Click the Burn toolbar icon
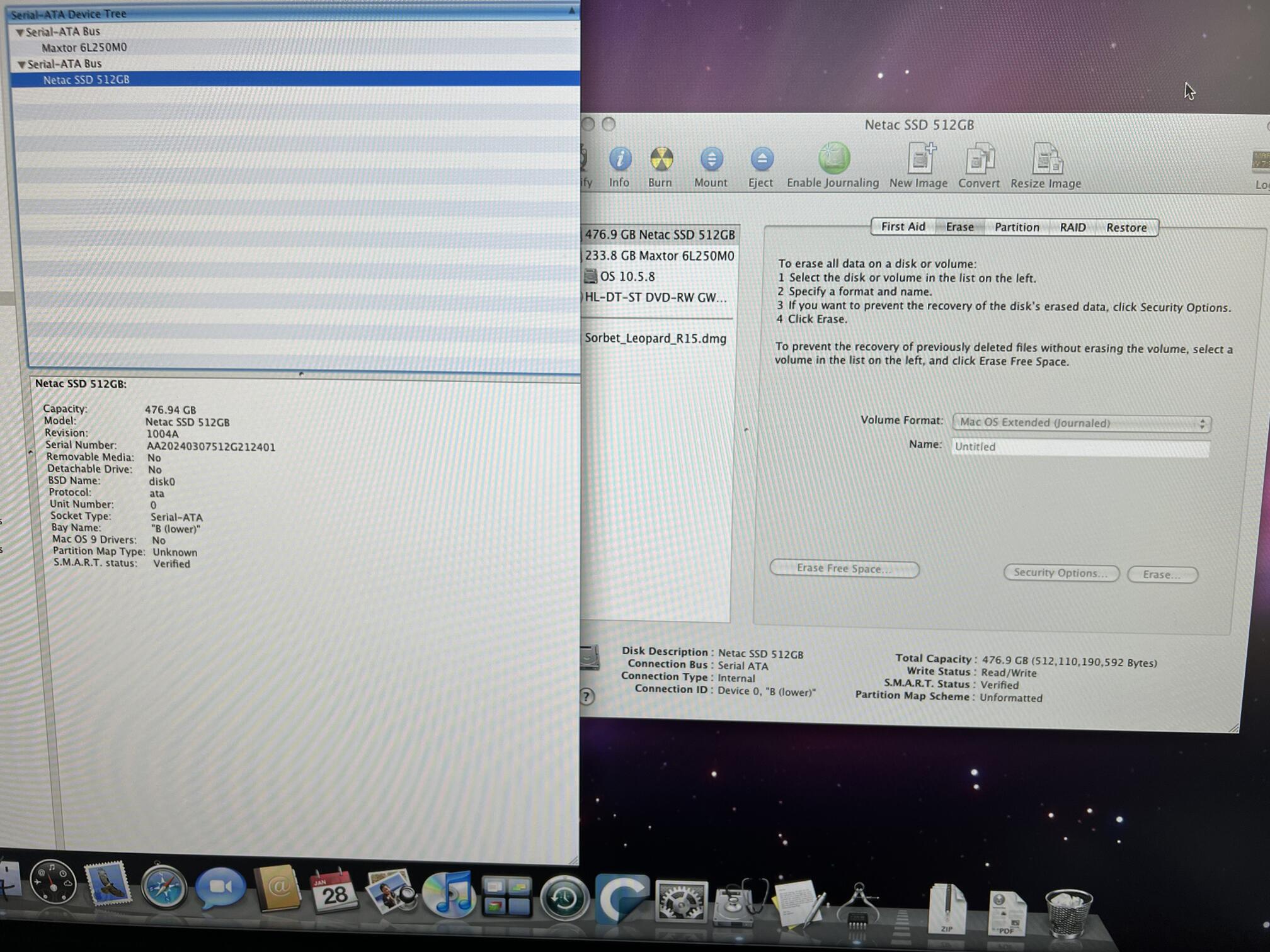The width and height of the screenshot is (1270, 952). click(x=661, y=159)
